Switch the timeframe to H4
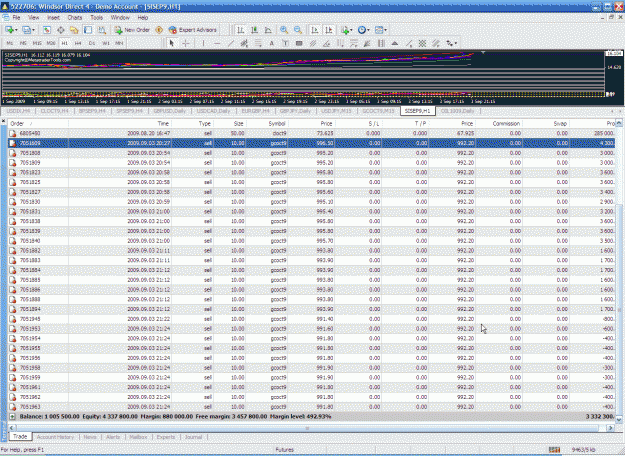The width and height of the screenshot is (625, 456). pos(78,43)
